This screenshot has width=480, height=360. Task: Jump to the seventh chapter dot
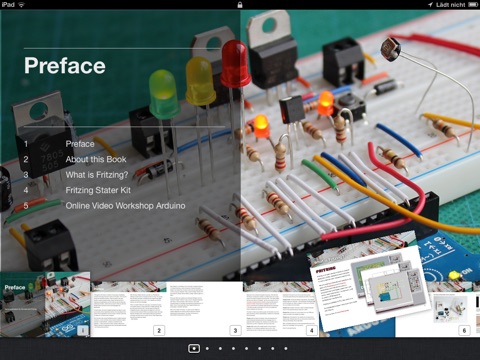tap(273, 348)
